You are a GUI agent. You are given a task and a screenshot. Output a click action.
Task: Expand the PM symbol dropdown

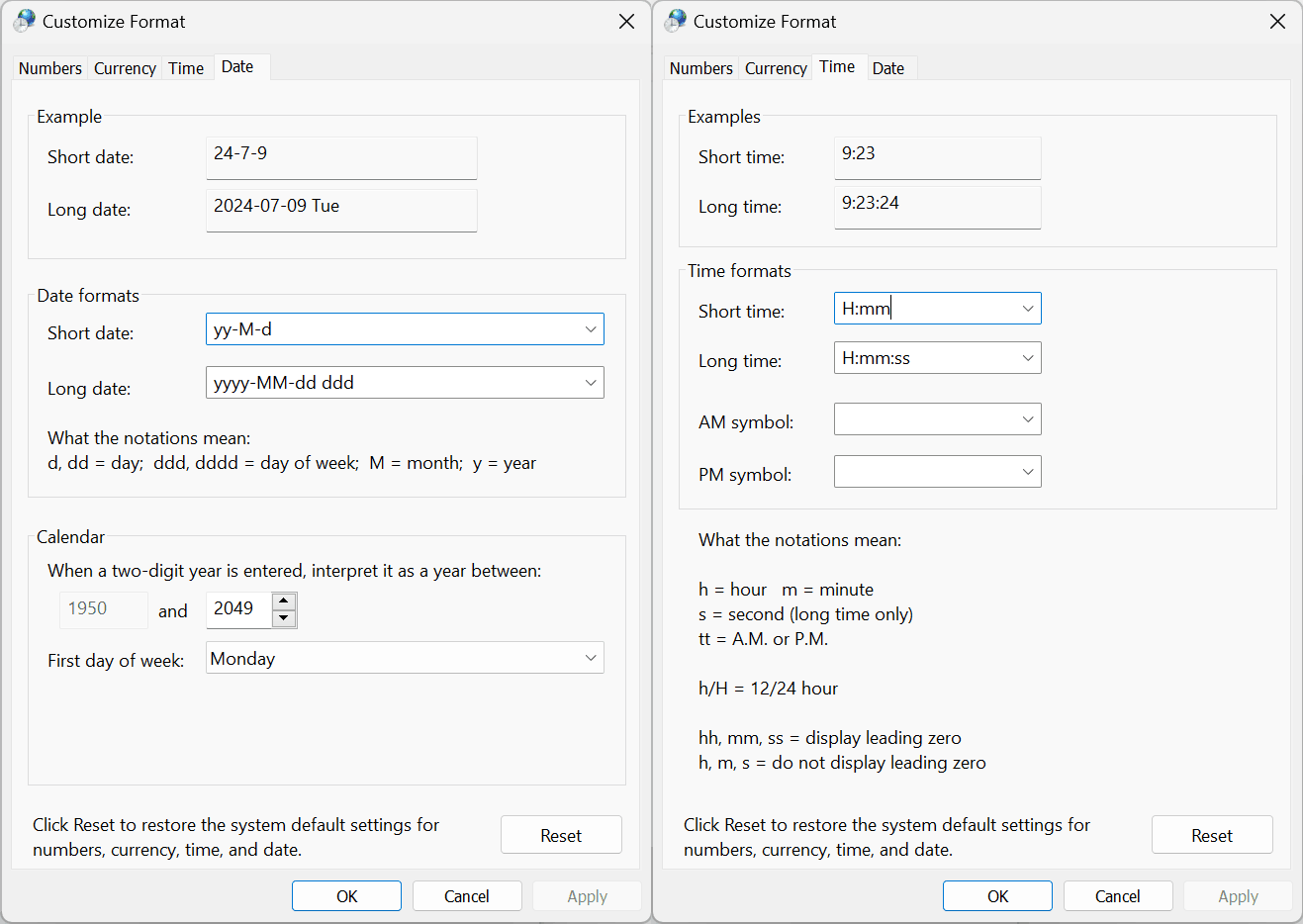click(1028, 472)
